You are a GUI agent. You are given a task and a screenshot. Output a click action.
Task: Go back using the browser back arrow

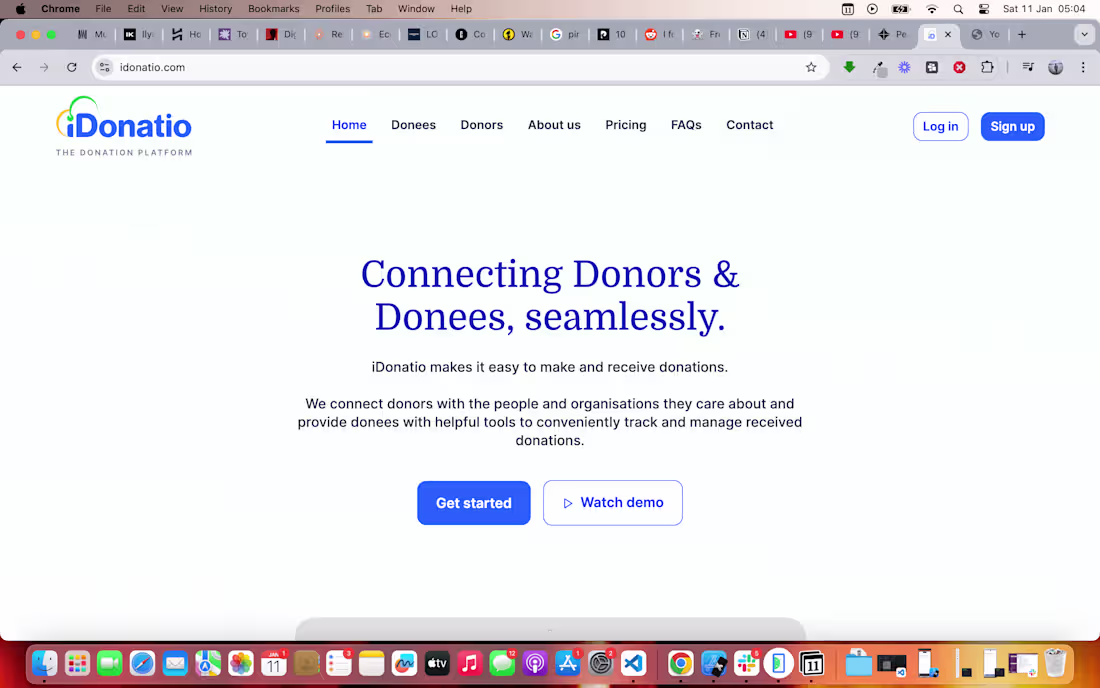17,67
